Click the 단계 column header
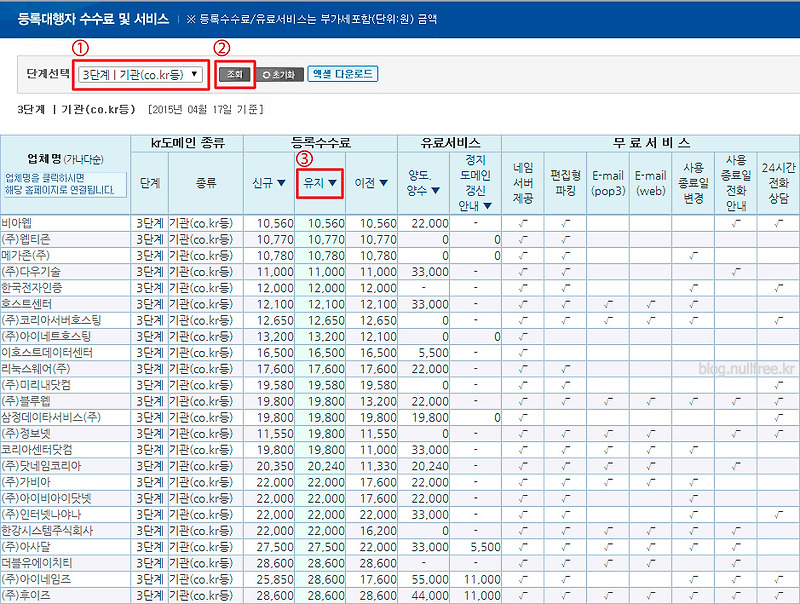Screen dimensions: 800x604 (149, 183)
